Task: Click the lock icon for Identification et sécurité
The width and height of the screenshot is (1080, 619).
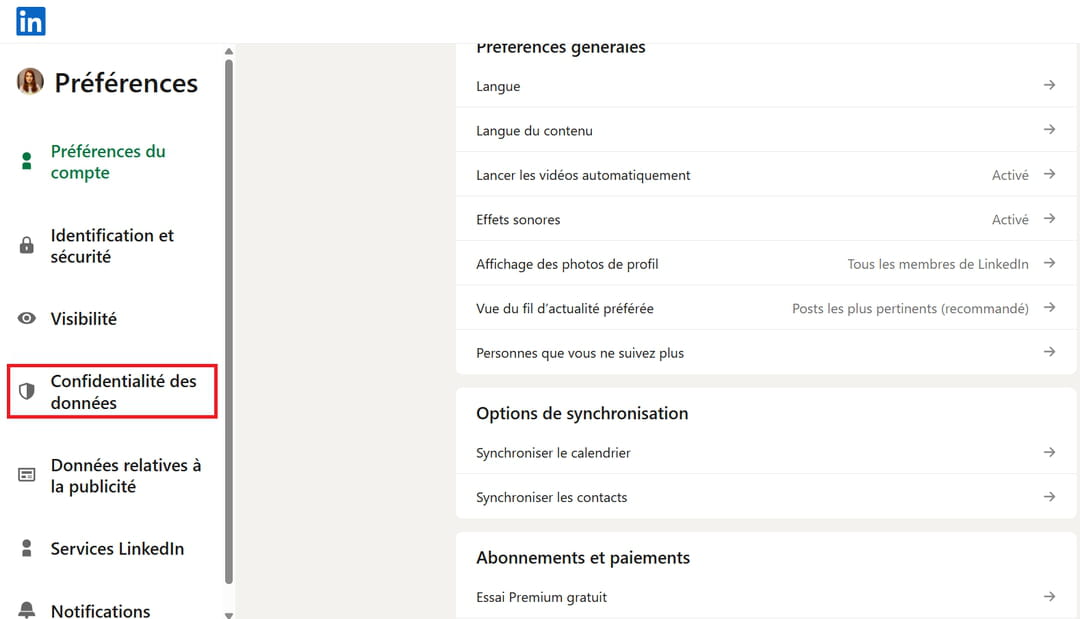Action: click(x=27, y=246)
